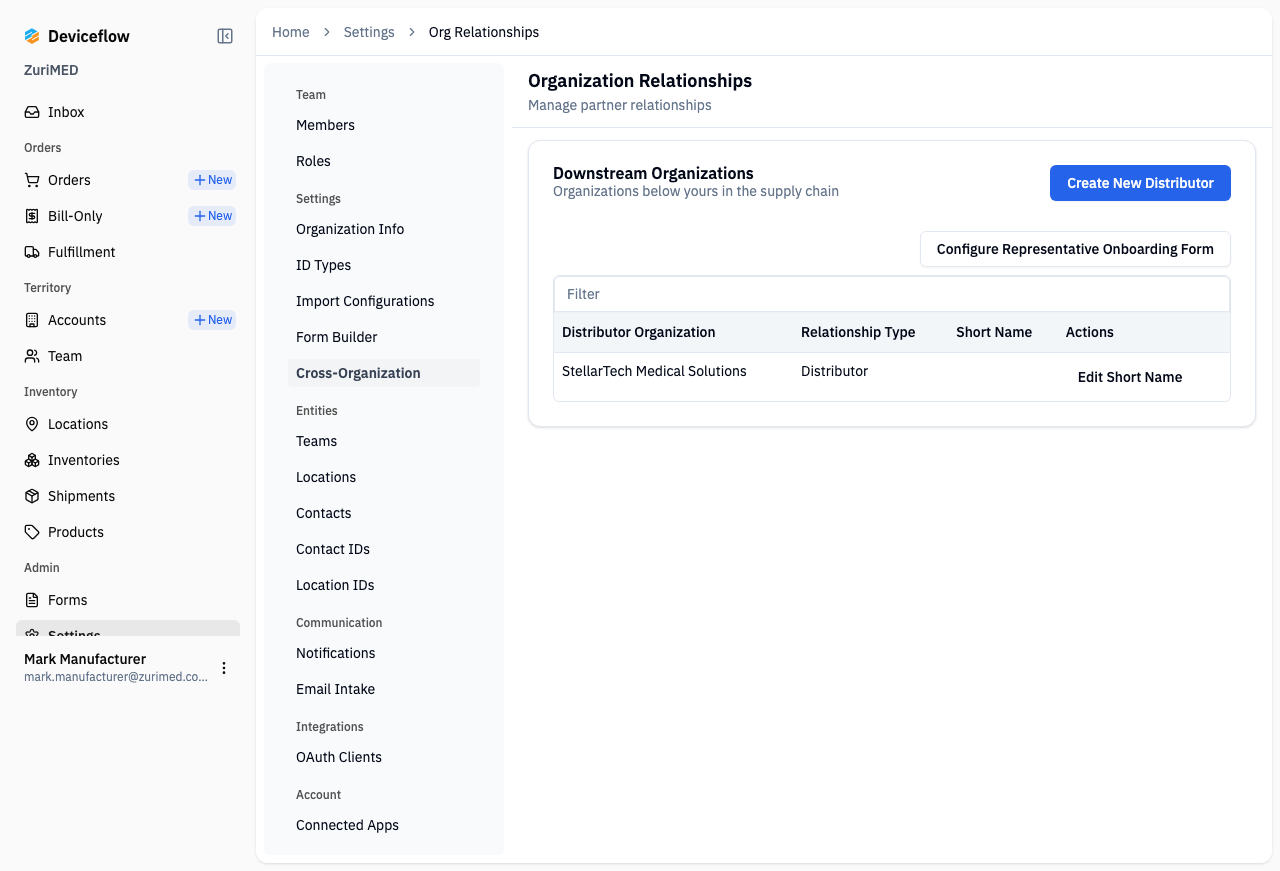1280x871 pixels.
Task: Add a new Bill-Only with +New
Action: tap(212, 216)
